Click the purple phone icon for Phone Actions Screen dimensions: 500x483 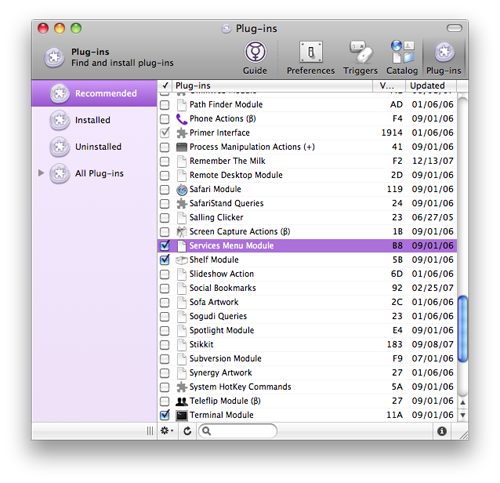coord(181,119)
